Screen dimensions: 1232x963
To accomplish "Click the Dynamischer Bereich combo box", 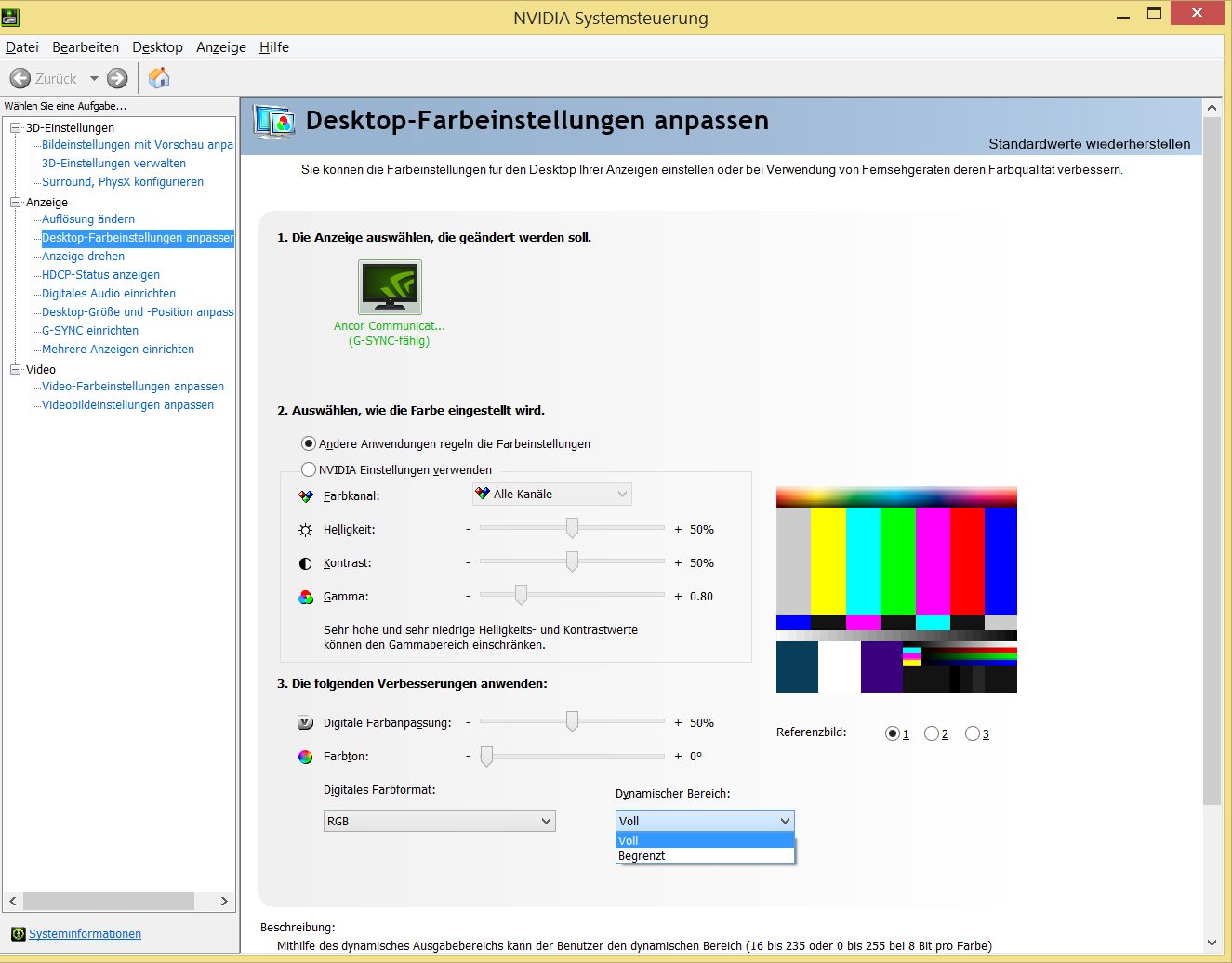I will pos(705,821).
